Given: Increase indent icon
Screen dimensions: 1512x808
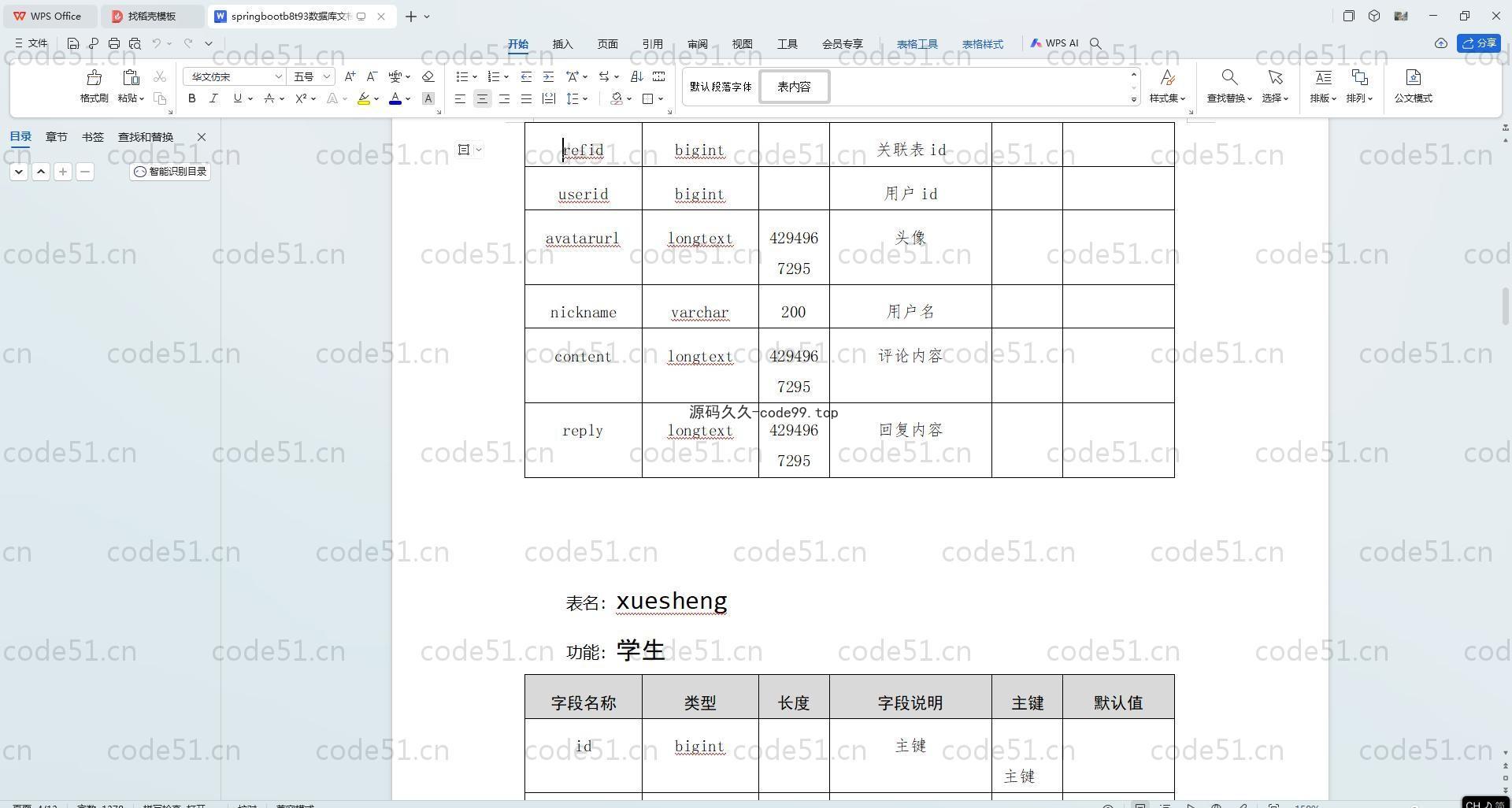Looking at the screenshot, I should pyautogui.click(x=548, y=76).
